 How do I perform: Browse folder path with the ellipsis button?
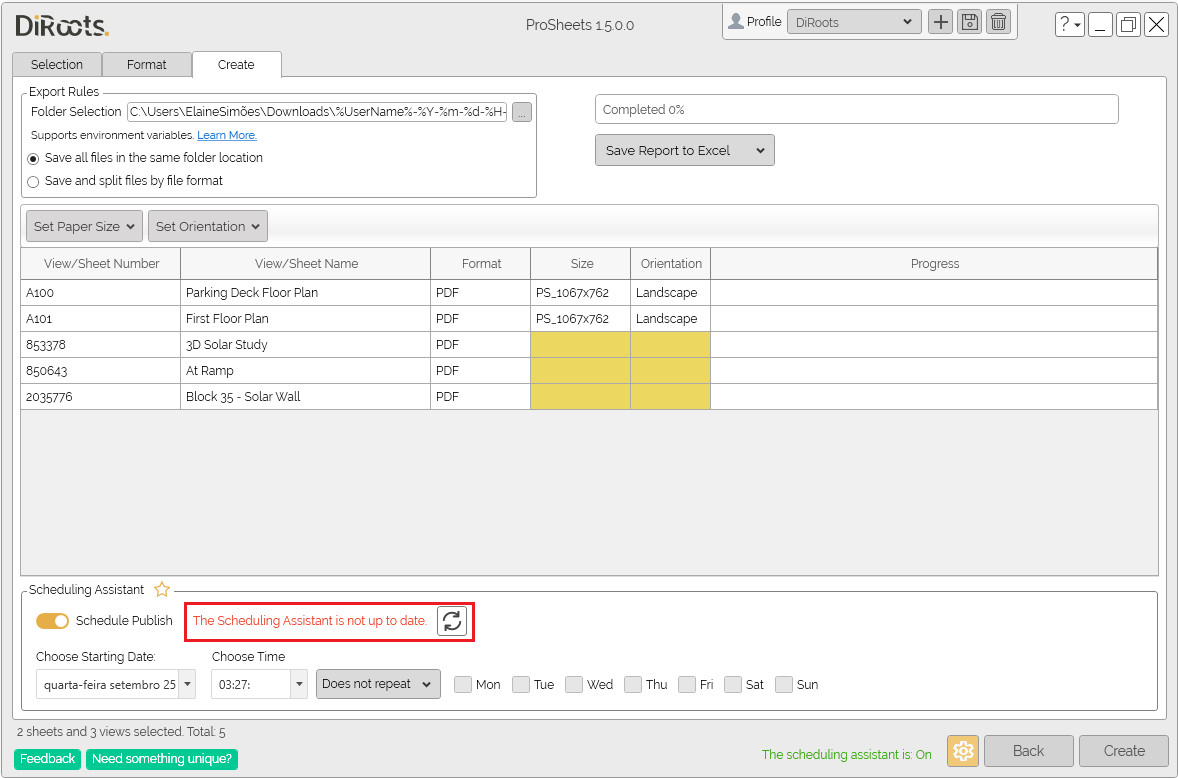(x=521, y=112)
